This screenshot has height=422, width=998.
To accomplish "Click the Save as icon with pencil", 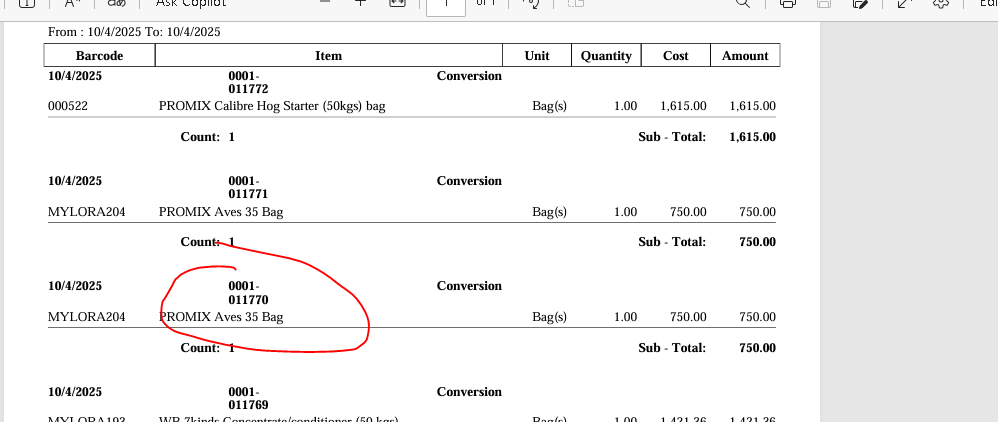I will [859, 4].
